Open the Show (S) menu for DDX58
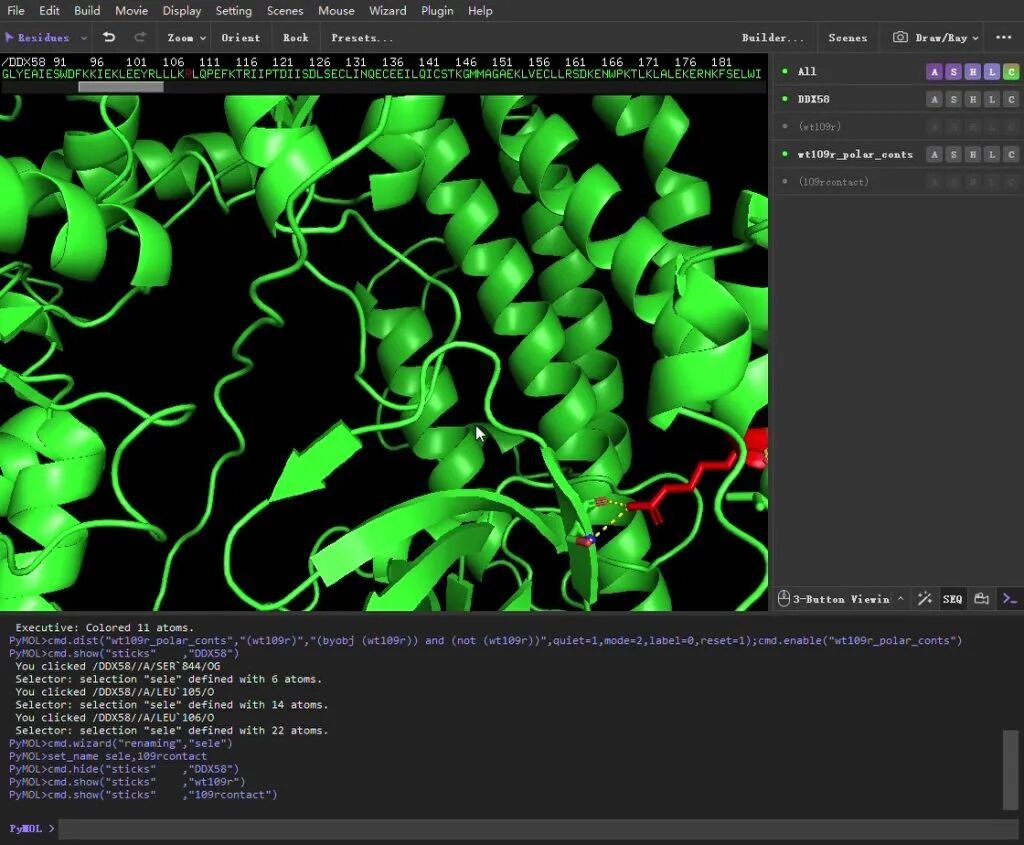The width and height of the screenshot is (1024, 845). 953,99
